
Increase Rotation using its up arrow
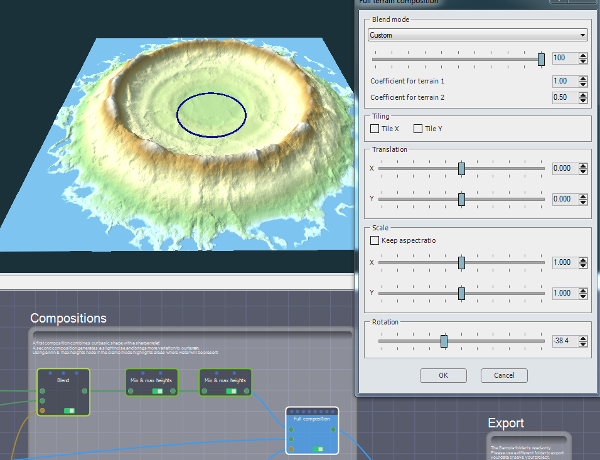click(x=583, y=338)
